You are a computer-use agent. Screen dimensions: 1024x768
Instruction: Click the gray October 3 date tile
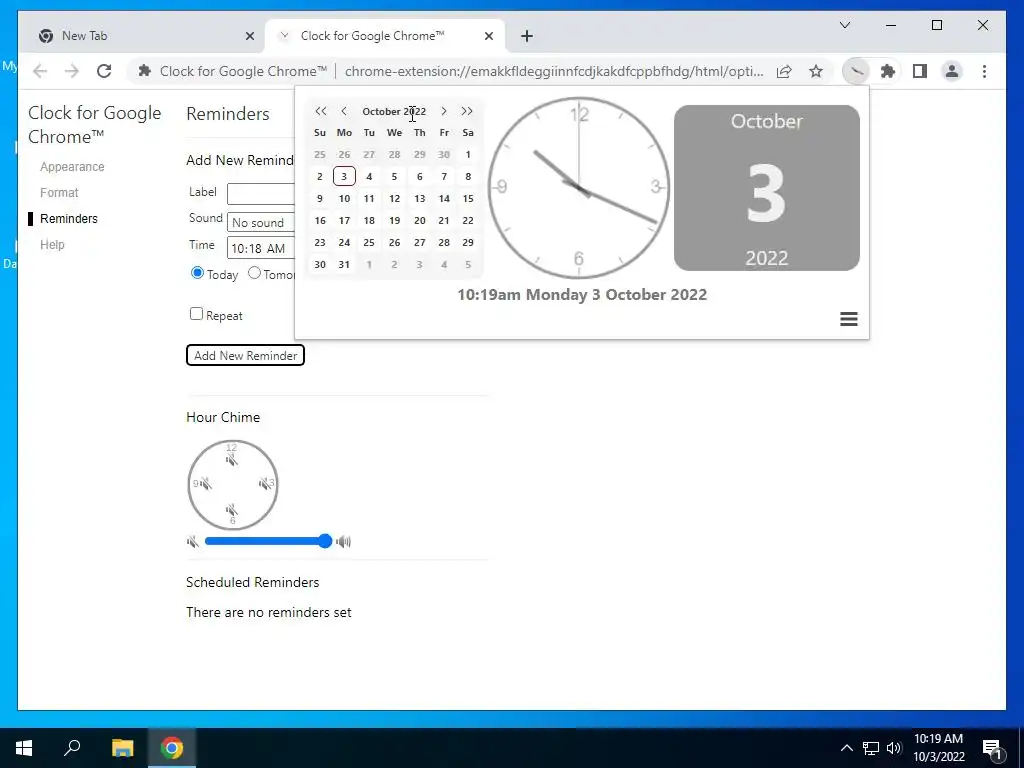[767, 188]
